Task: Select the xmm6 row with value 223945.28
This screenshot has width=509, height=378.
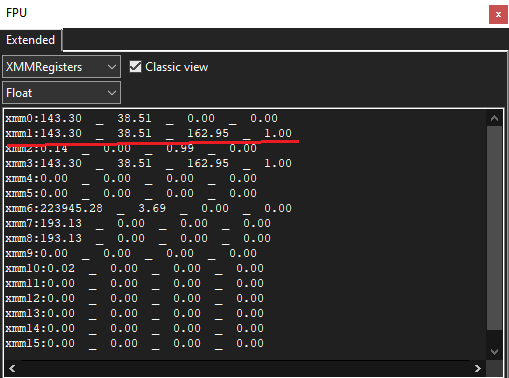Action: (149, 208)
